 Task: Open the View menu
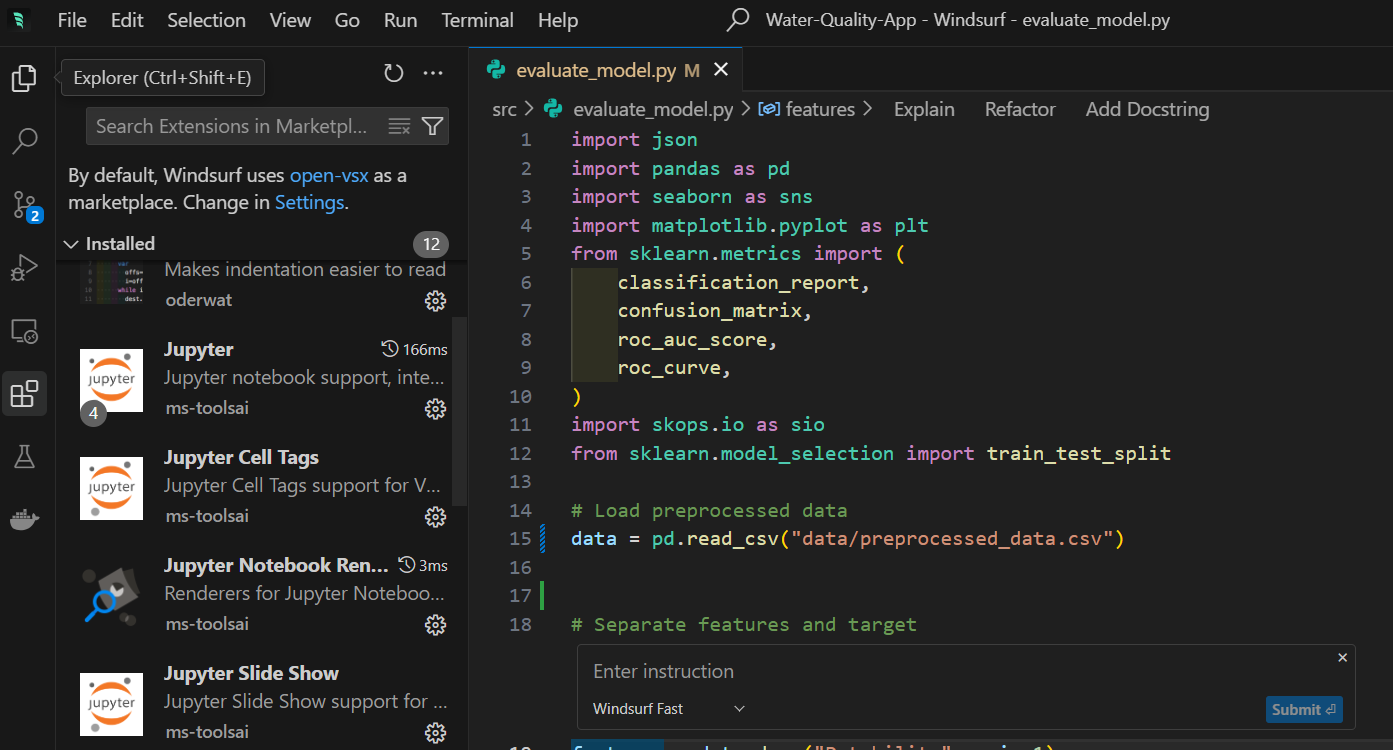[291, 20]
